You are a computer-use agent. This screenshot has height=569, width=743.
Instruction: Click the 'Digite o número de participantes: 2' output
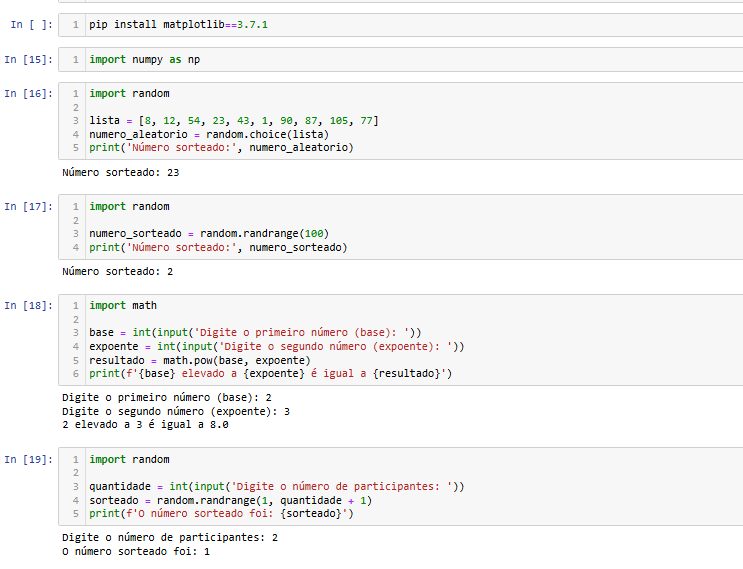[170, 538]
